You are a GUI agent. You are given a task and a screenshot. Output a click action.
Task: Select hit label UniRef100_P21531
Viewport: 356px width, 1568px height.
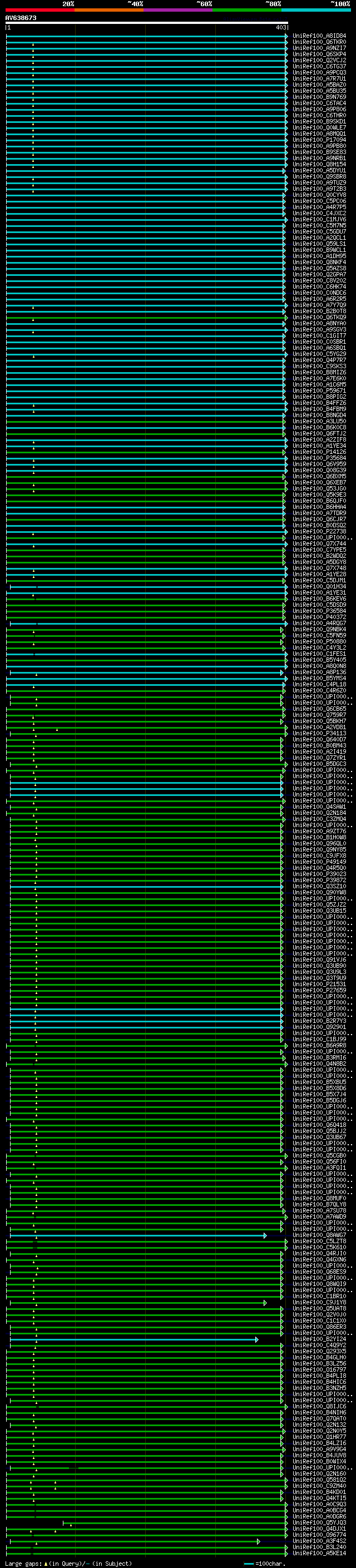tap(319, 985)
